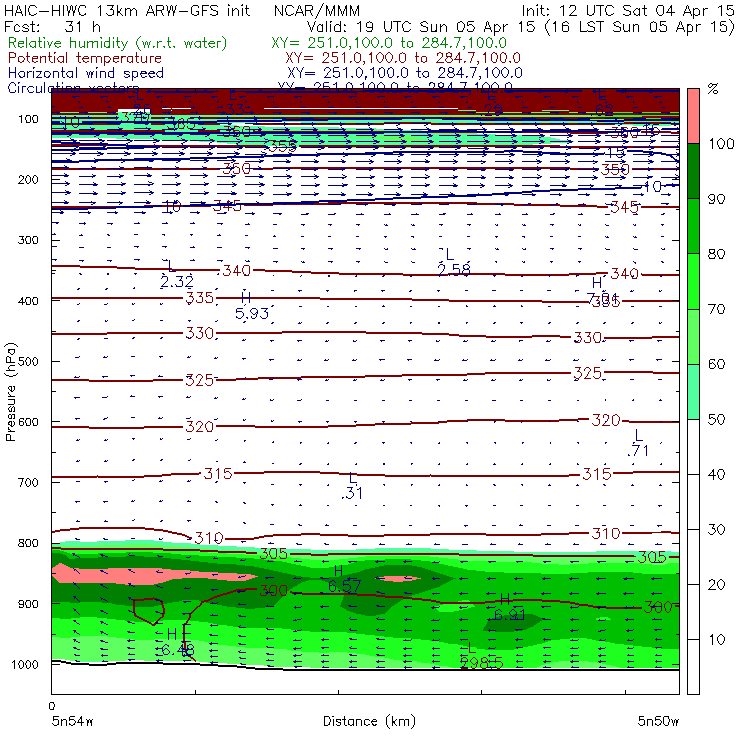
Task: Click the 'Potential temperature' legend label
Action: pyautogui.click(x=85, y=58)
